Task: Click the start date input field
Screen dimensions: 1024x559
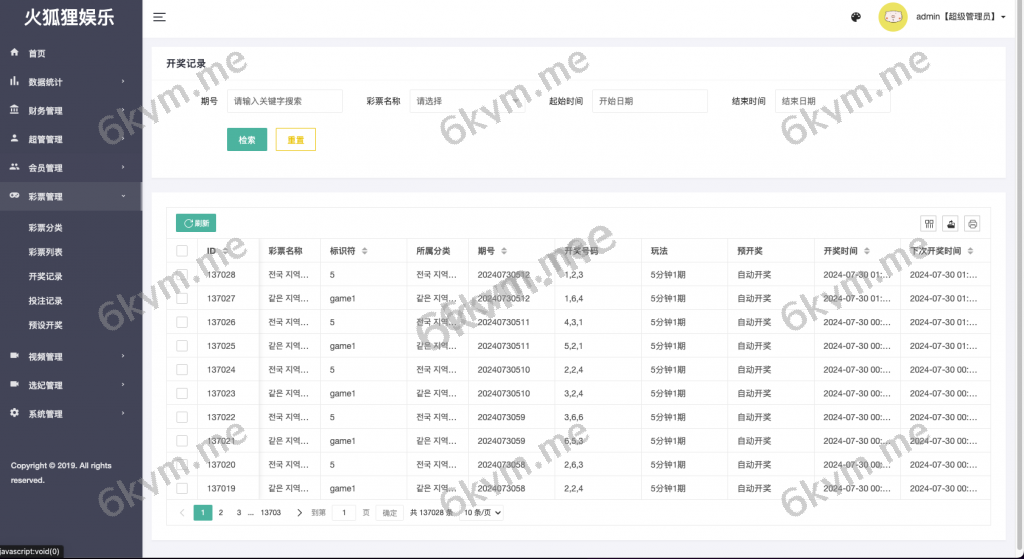Action: pos(650,101)
